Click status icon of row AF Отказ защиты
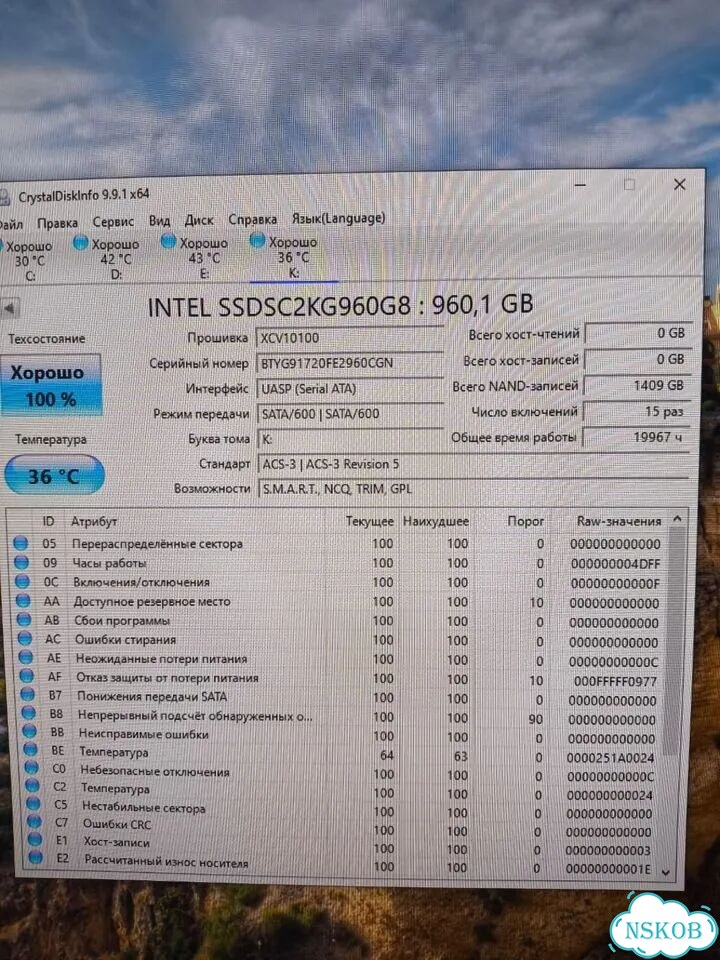The width and height of the screenshot is (720, 960). [26, 676]
